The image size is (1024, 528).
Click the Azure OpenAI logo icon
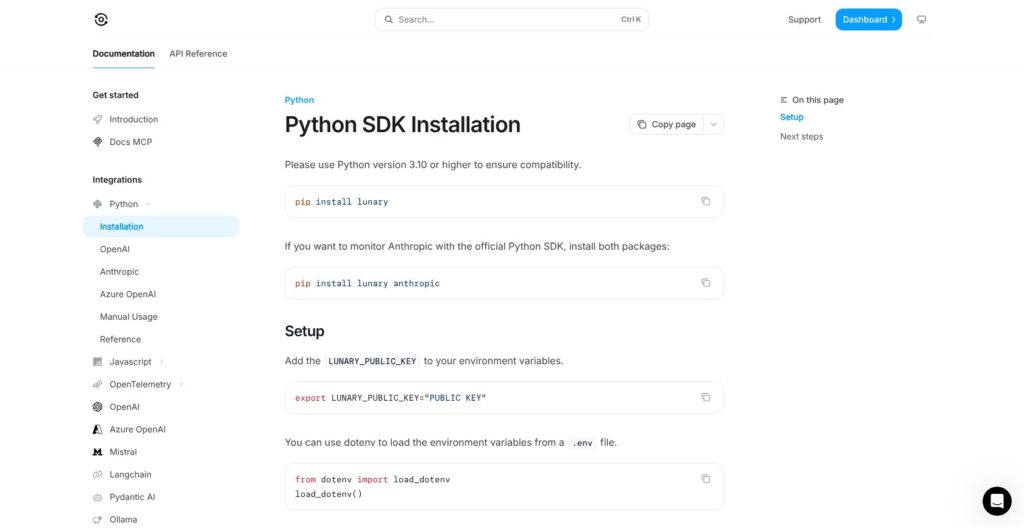pos(98,429)
